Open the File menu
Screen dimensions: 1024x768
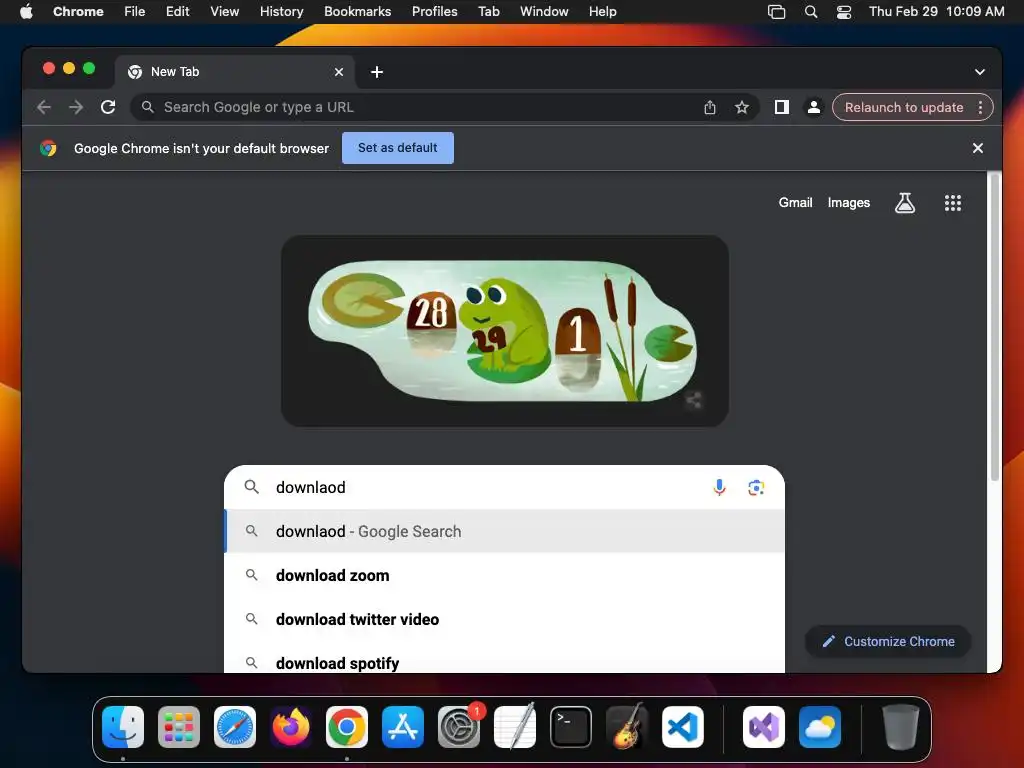pos(135,11)
